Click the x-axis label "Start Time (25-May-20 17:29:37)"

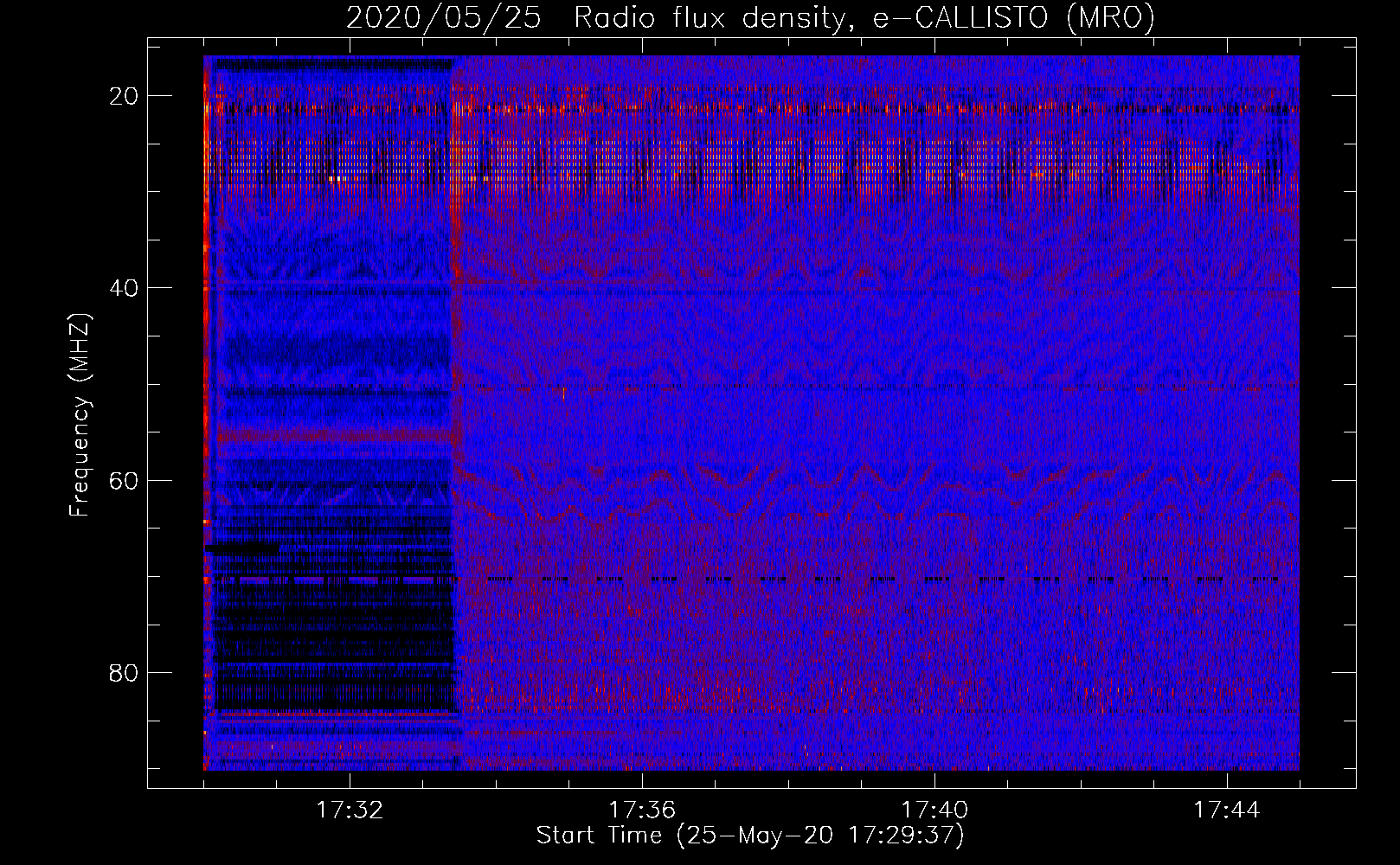[750, 836]
